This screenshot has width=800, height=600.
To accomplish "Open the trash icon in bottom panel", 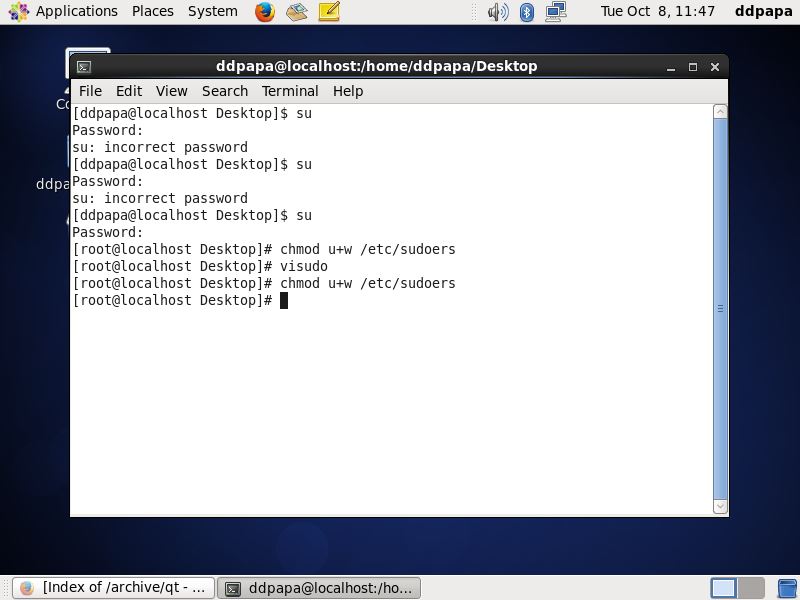I will [x=787, y=588].
